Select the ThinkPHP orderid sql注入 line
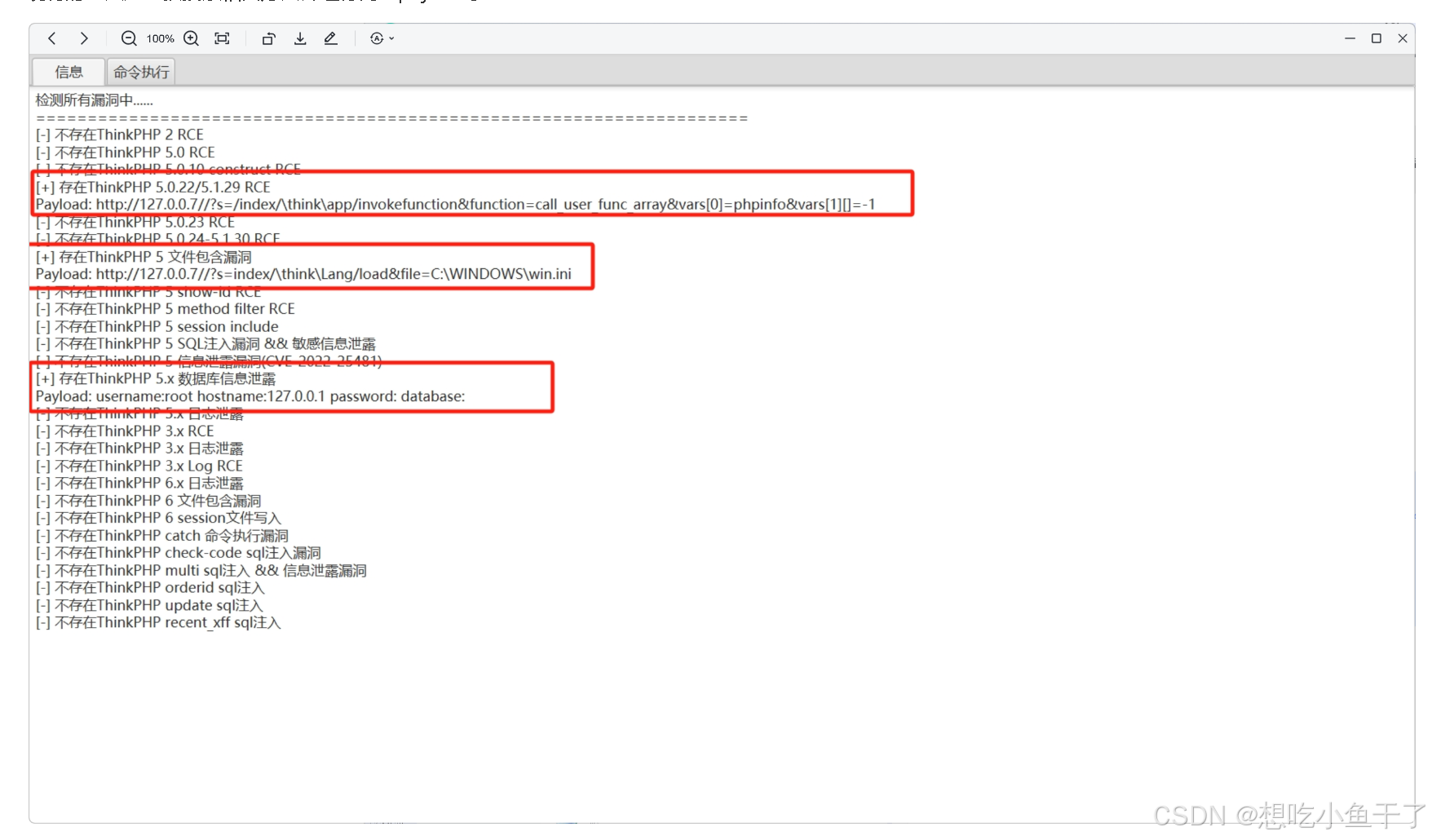The width and height of the screenshot is (1432, 840). [150, 588]
